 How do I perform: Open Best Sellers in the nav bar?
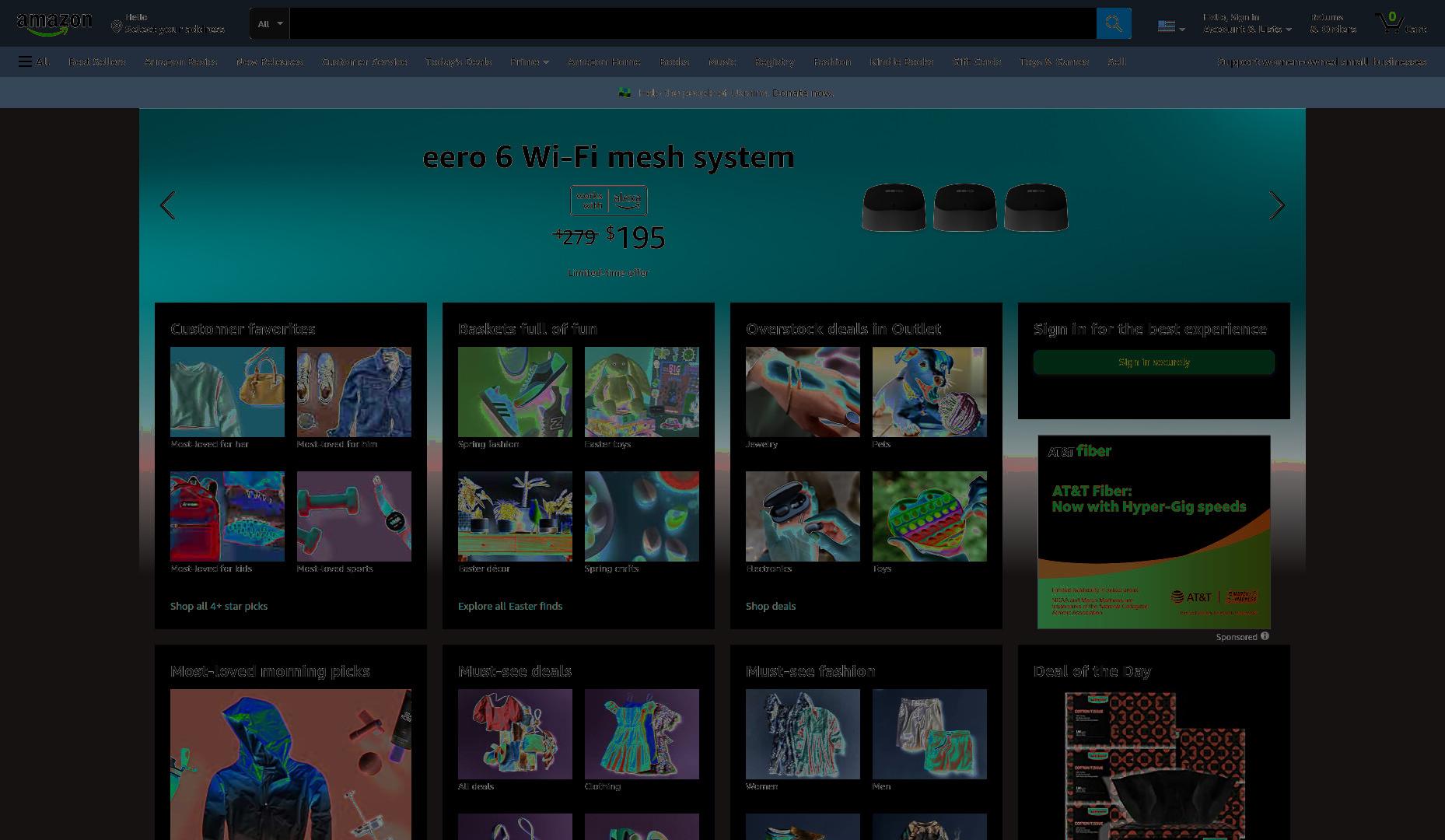(96, 61)
